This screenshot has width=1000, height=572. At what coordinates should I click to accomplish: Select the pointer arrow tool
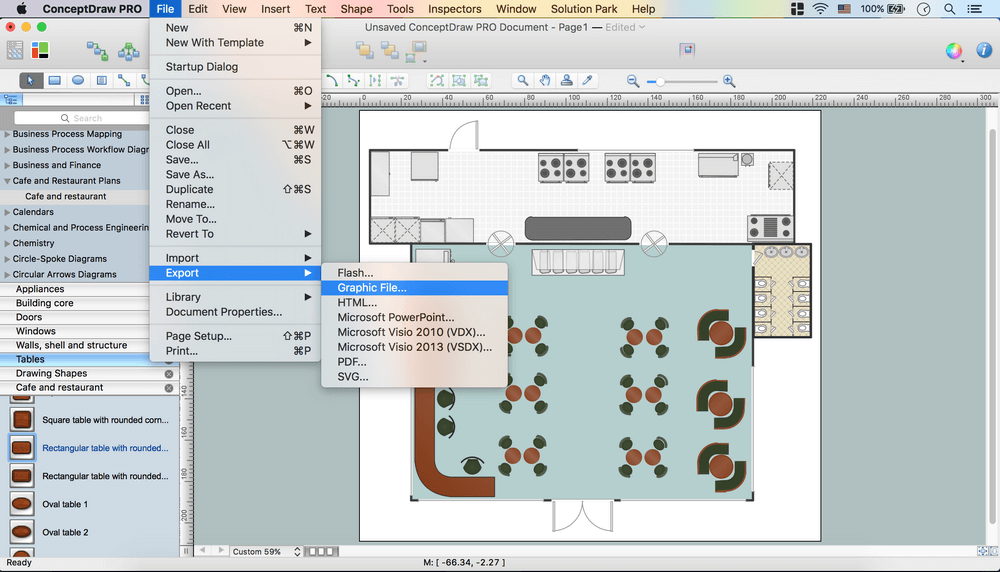click(x=31, y=81)
